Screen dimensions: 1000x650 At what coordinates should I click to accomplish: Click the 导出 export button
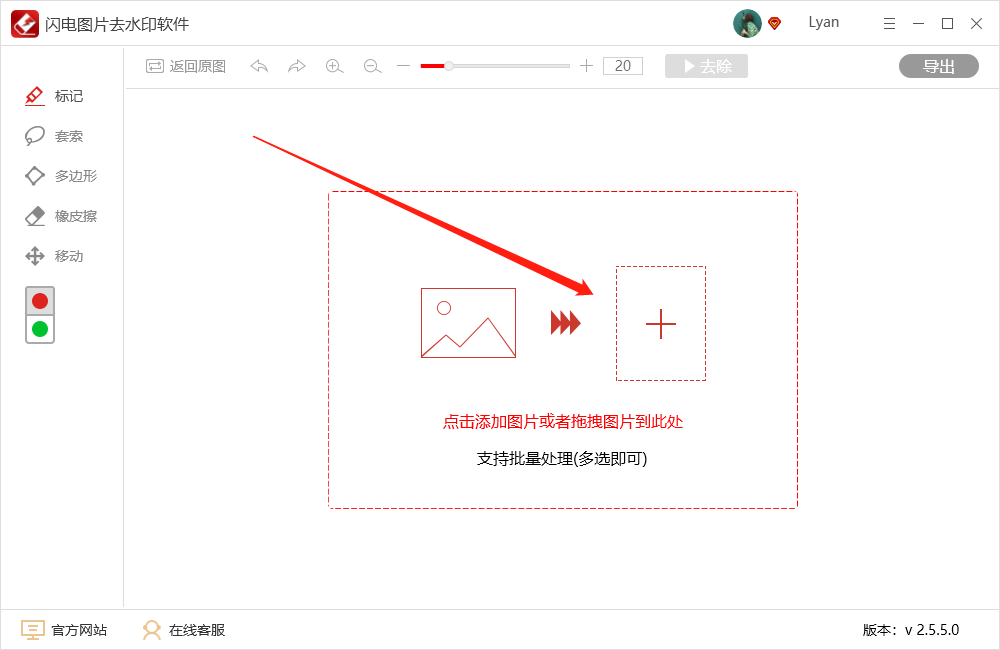[x=939, y=66]
